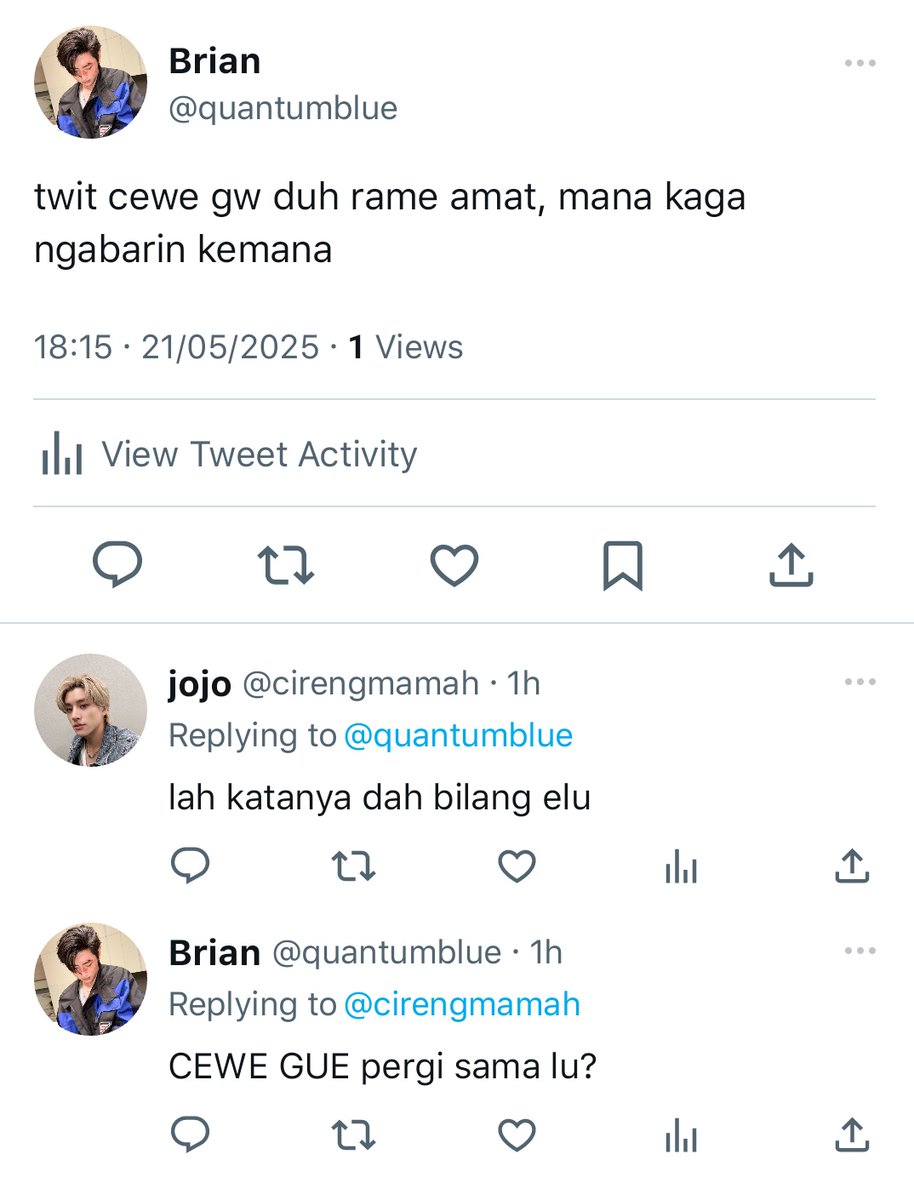
Task: Open Brian's avatar on the main tweet
Action: pos(91,82)
